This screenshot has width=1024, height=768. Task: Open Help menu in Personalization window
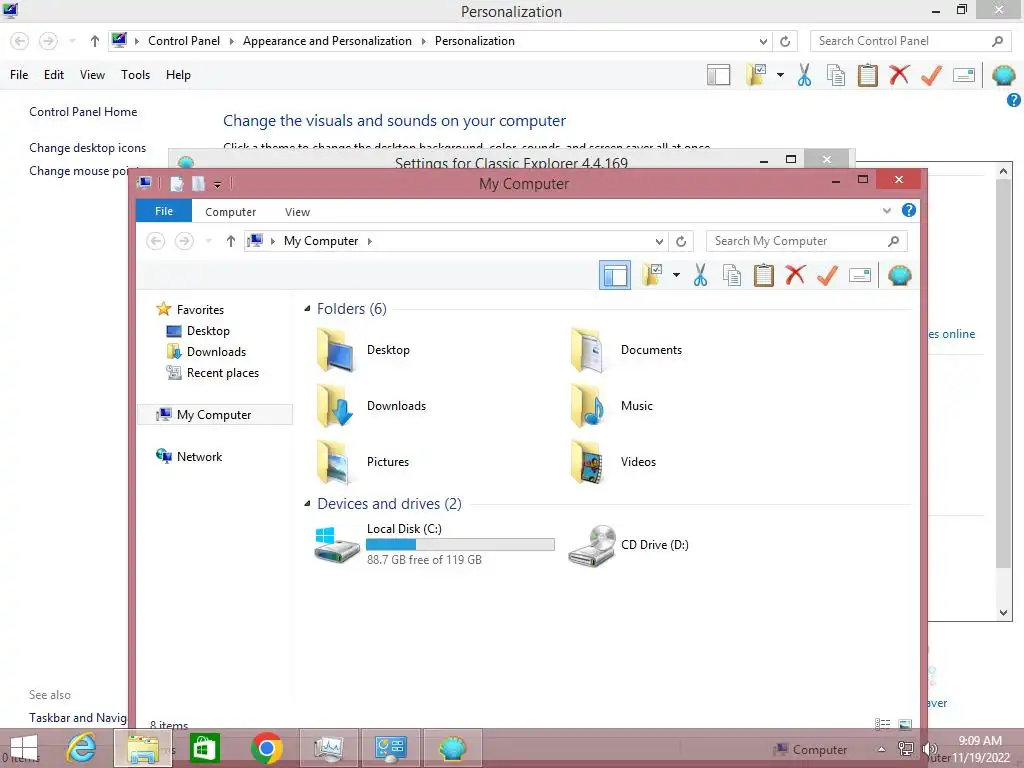coord(178,75)
